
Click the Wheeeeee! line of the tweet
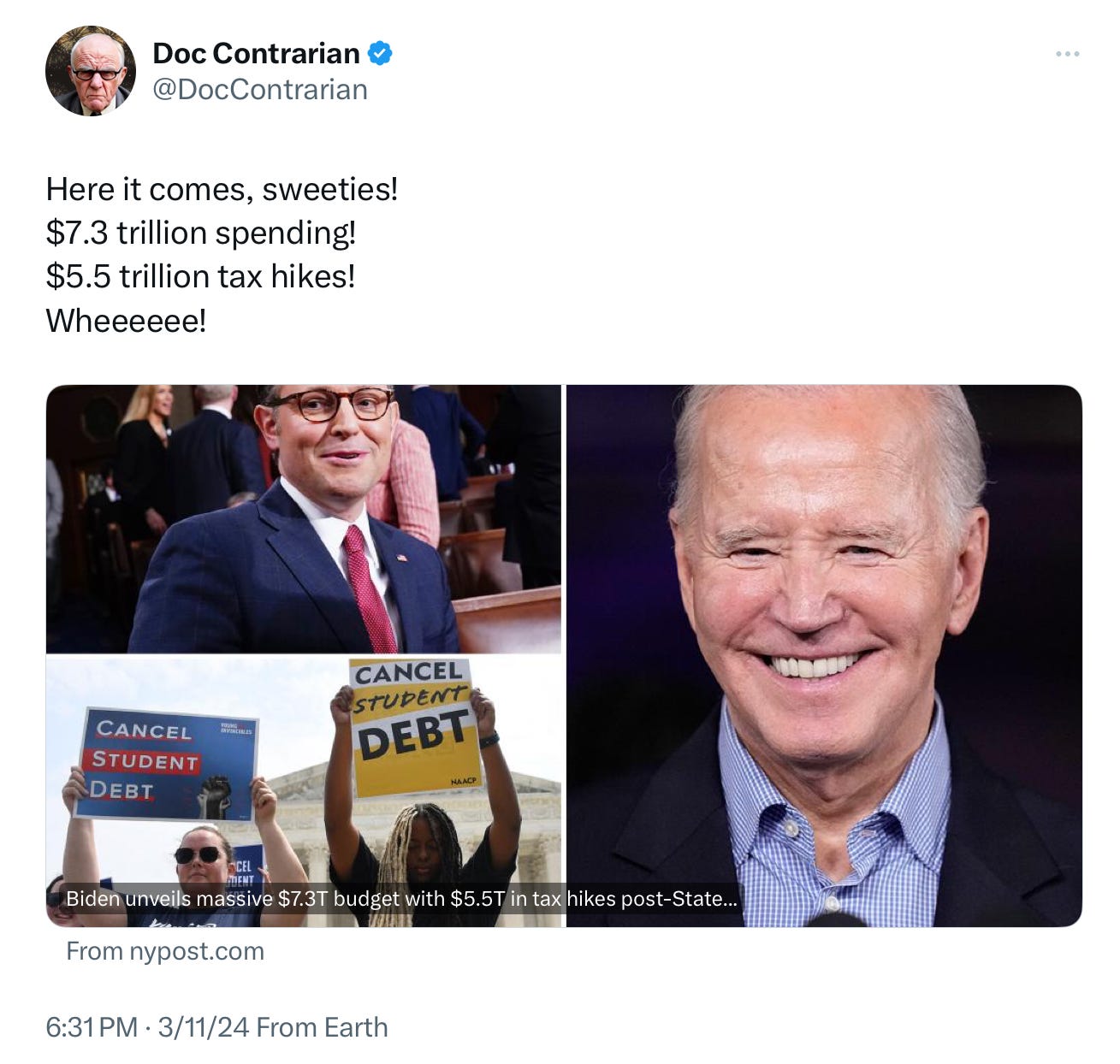point(126,321)
